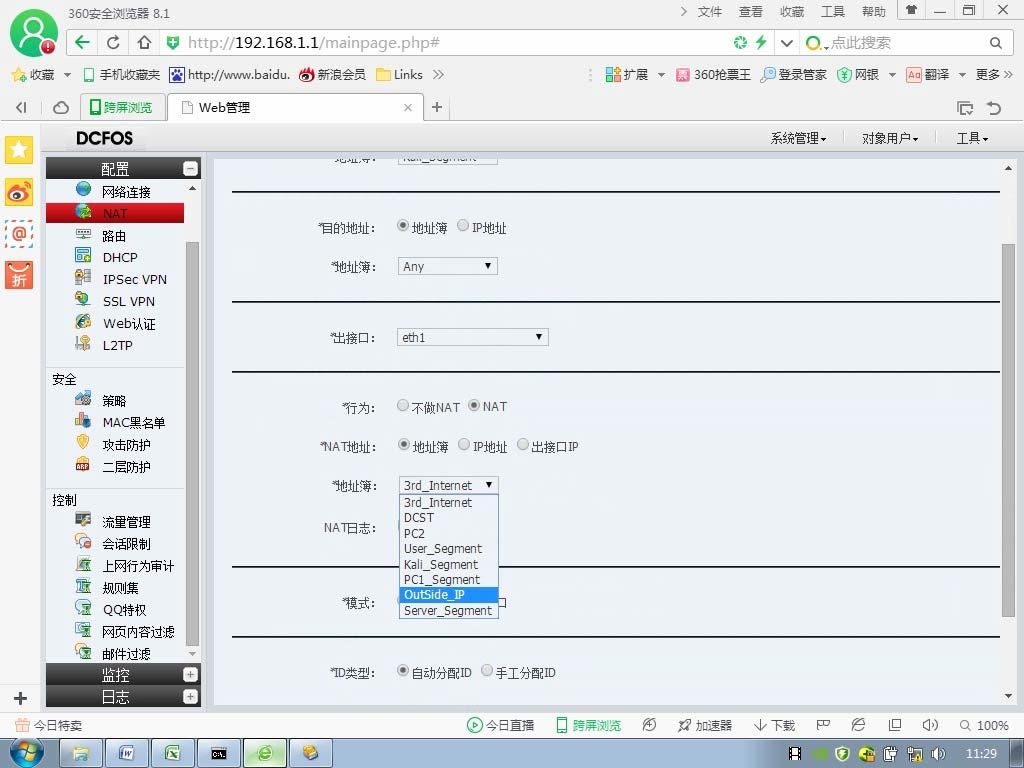Open the browser 文件 menu
Viewport: 1024px width, 768px height.
tap(709, 12)
